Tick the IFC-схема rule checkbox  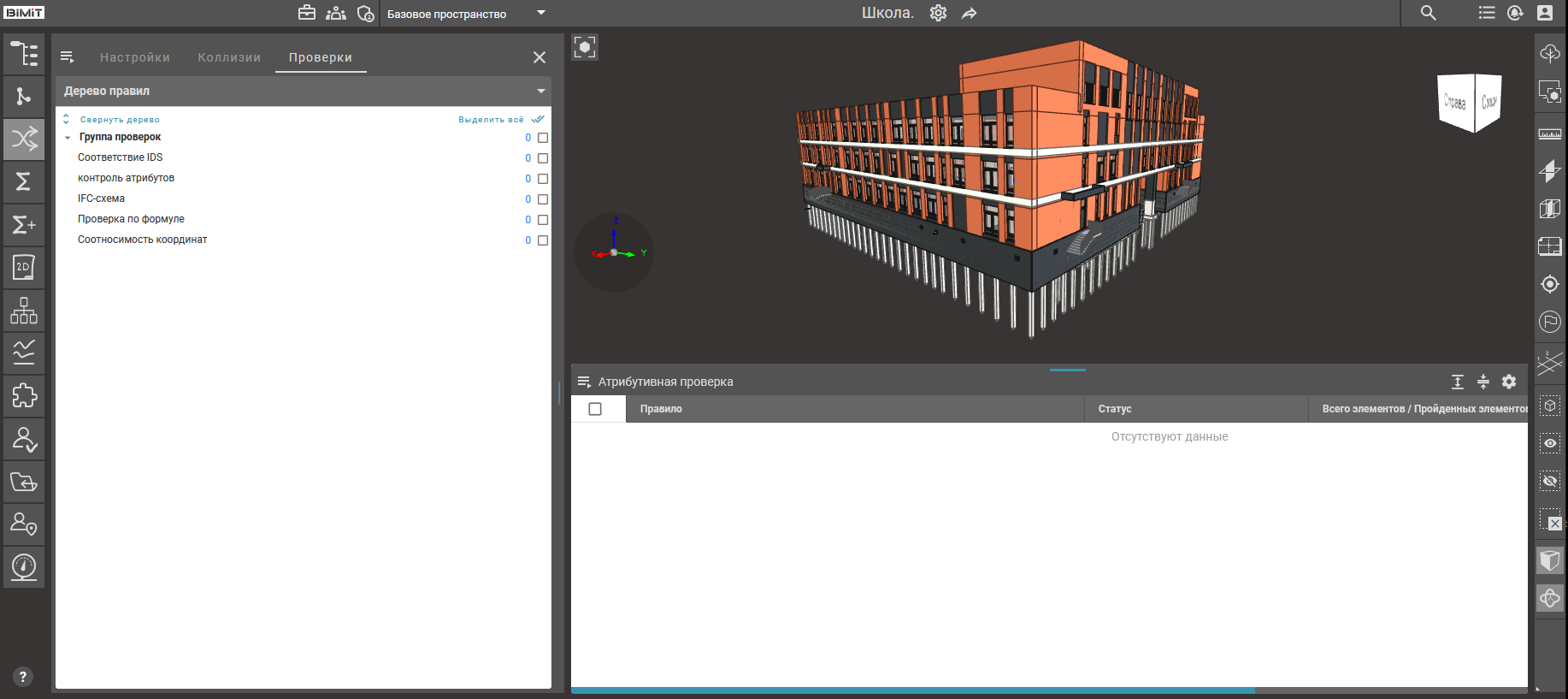pyautogui.click(x=543, y=199)
